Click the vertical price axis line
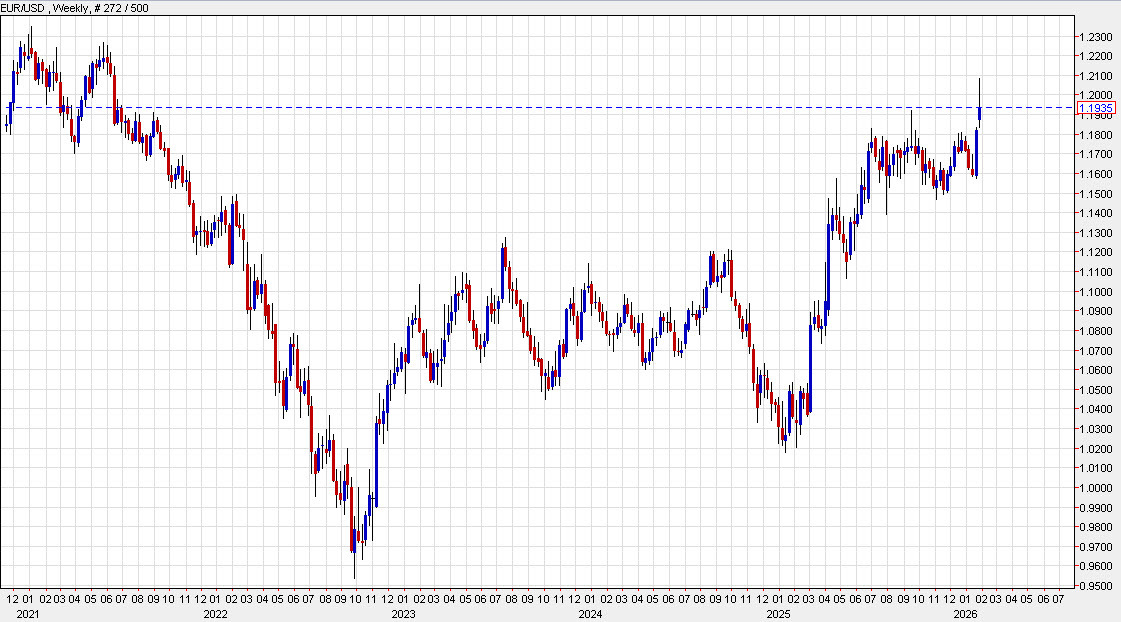Viewport: 1121px width, 622px height. tap(1075, 300)
